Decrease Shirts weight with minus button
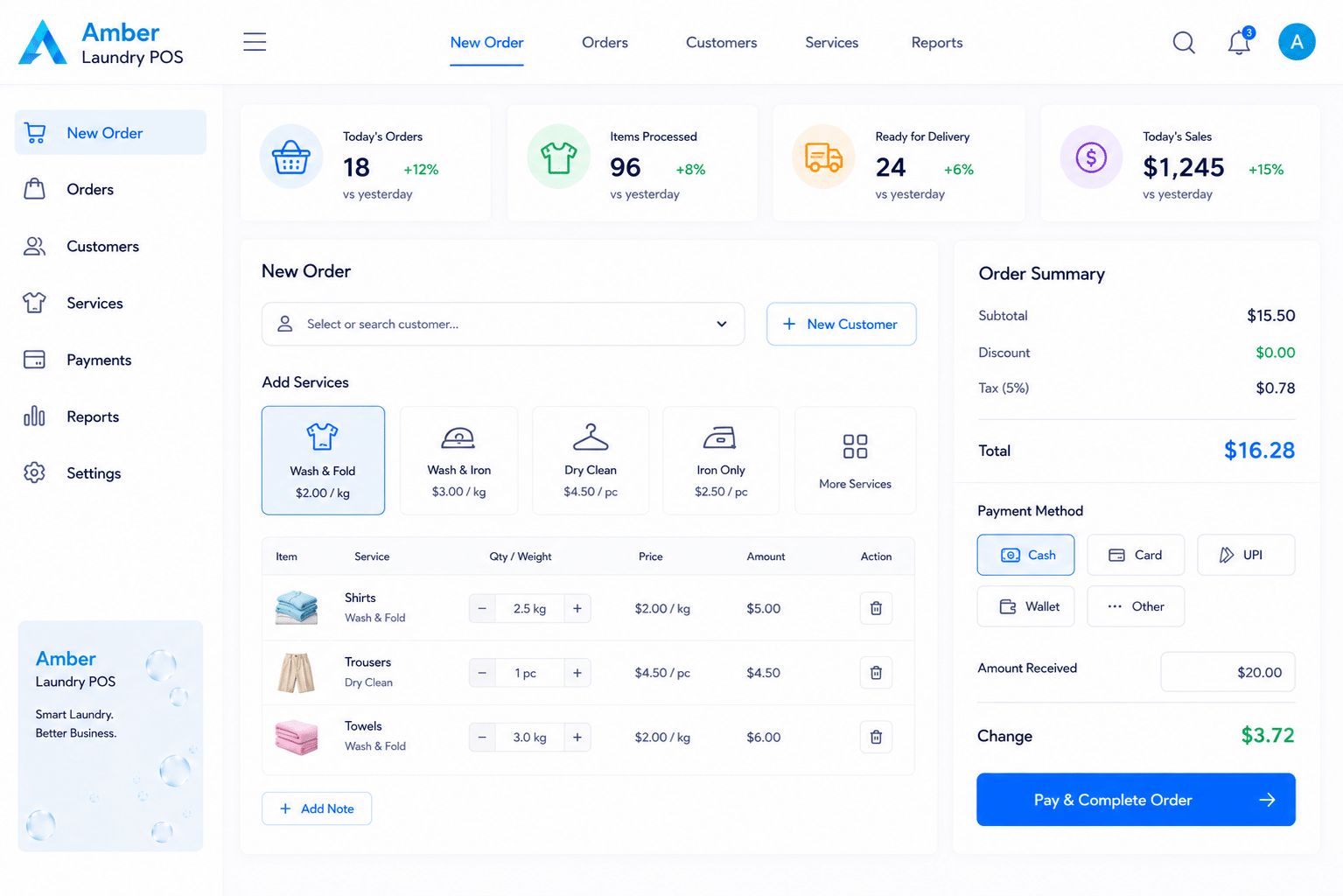1343x896 pixels. click(x=482, y=608)
